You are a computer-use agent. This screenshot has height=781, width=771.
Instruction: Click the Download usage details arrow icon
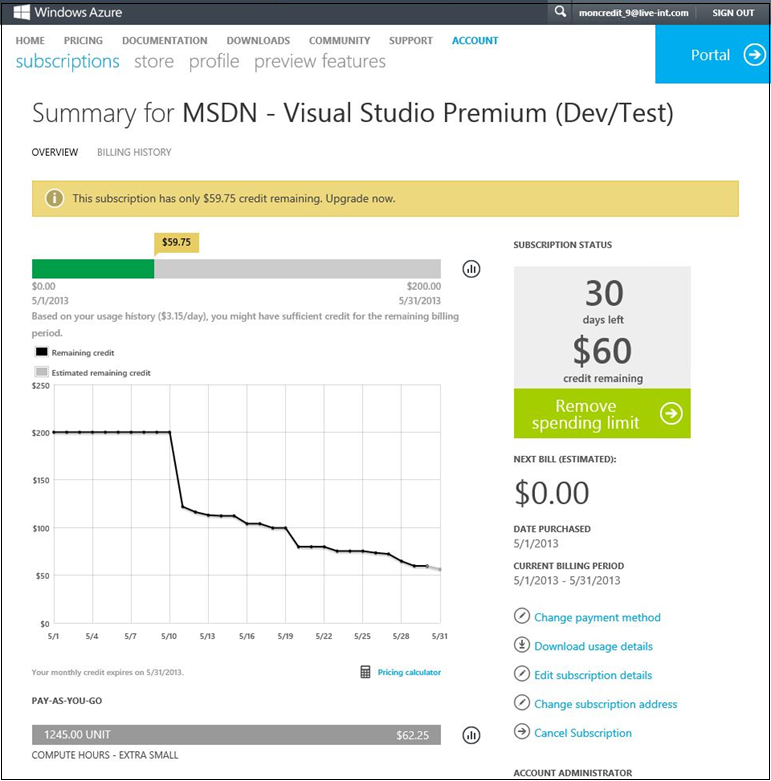coord(521,645)
